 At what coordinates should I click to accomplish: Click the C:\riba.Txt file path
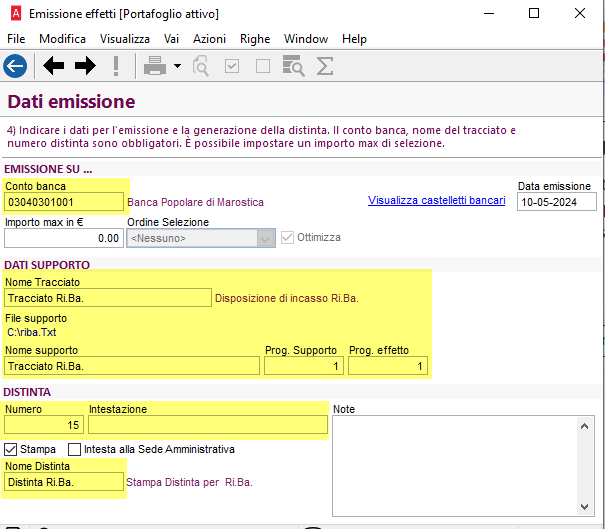[x=32, y=332]
